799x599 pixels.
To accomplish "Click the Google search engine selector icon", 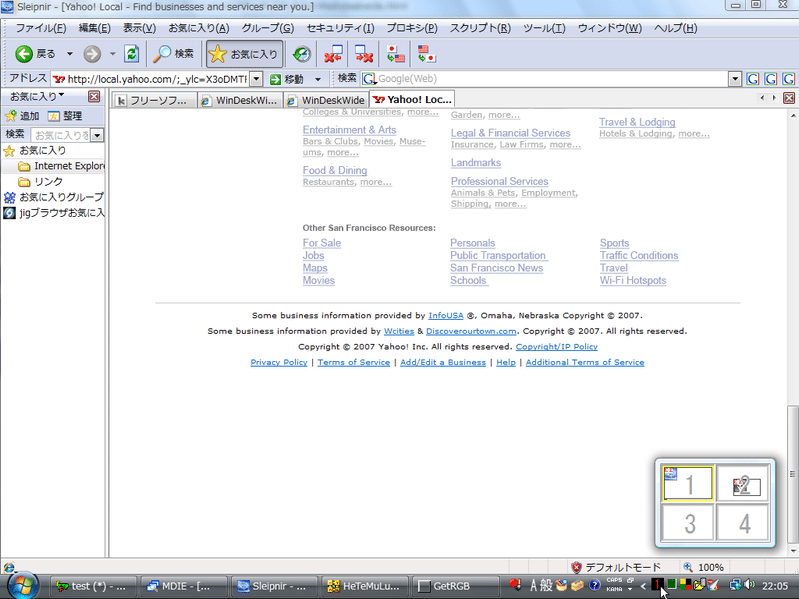I will pos(369,79).
